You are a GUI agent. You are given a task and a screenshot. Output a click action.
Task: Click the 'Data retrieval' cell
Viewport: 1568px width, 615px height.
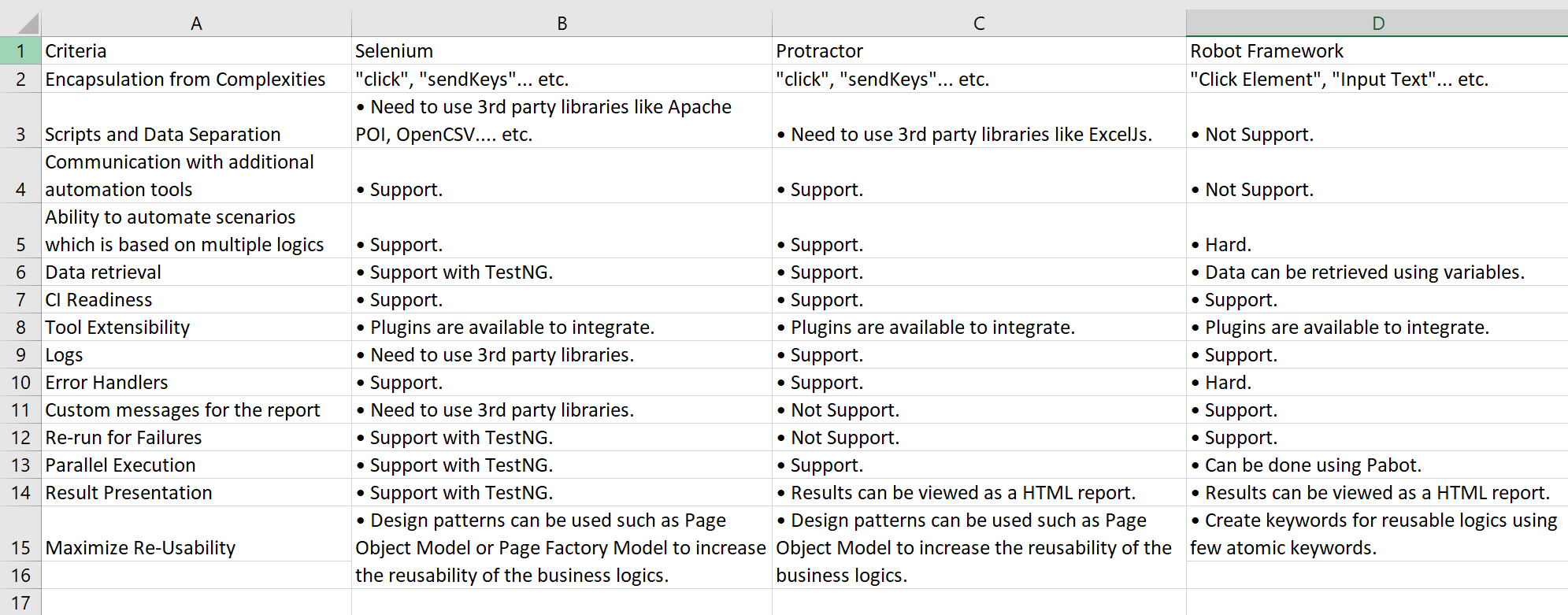tap(196, 272)
